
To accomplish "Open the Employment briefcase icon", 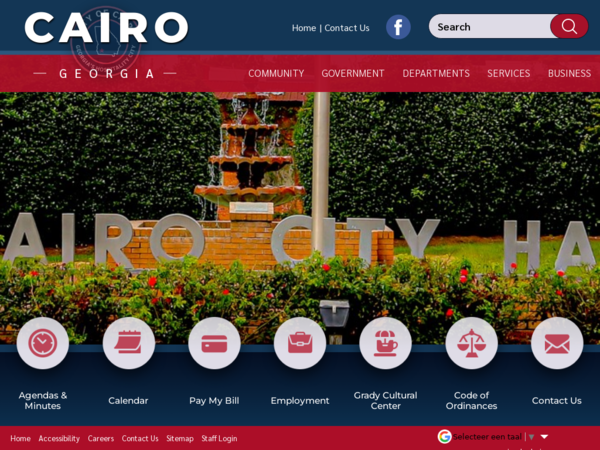I will (300, 343).
